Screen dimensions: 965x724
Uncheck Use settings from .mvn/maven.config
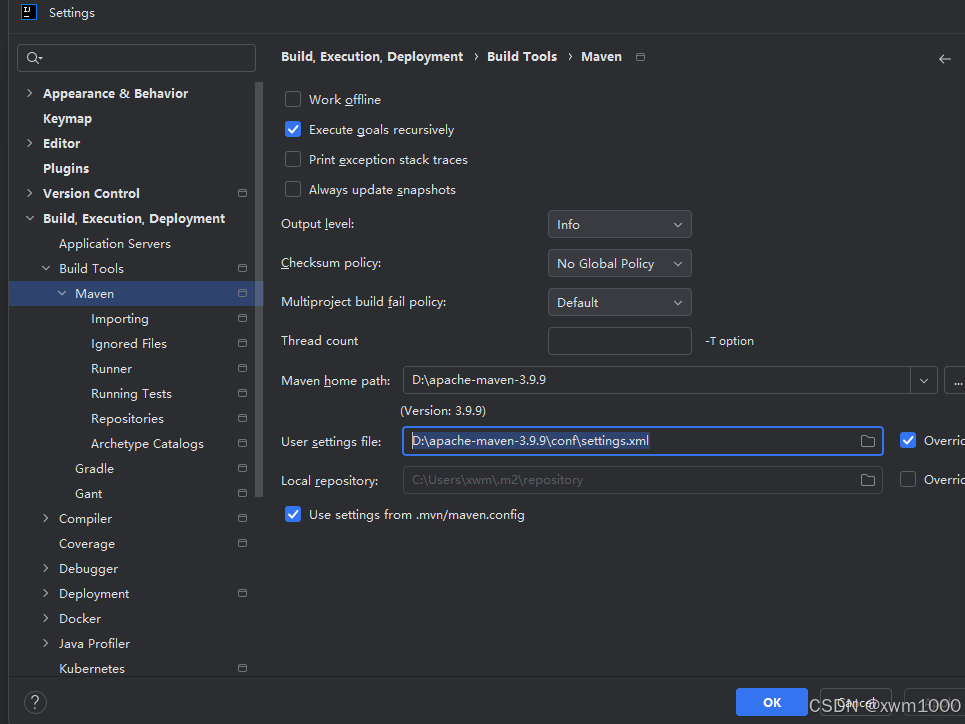(x=293, y=514)
